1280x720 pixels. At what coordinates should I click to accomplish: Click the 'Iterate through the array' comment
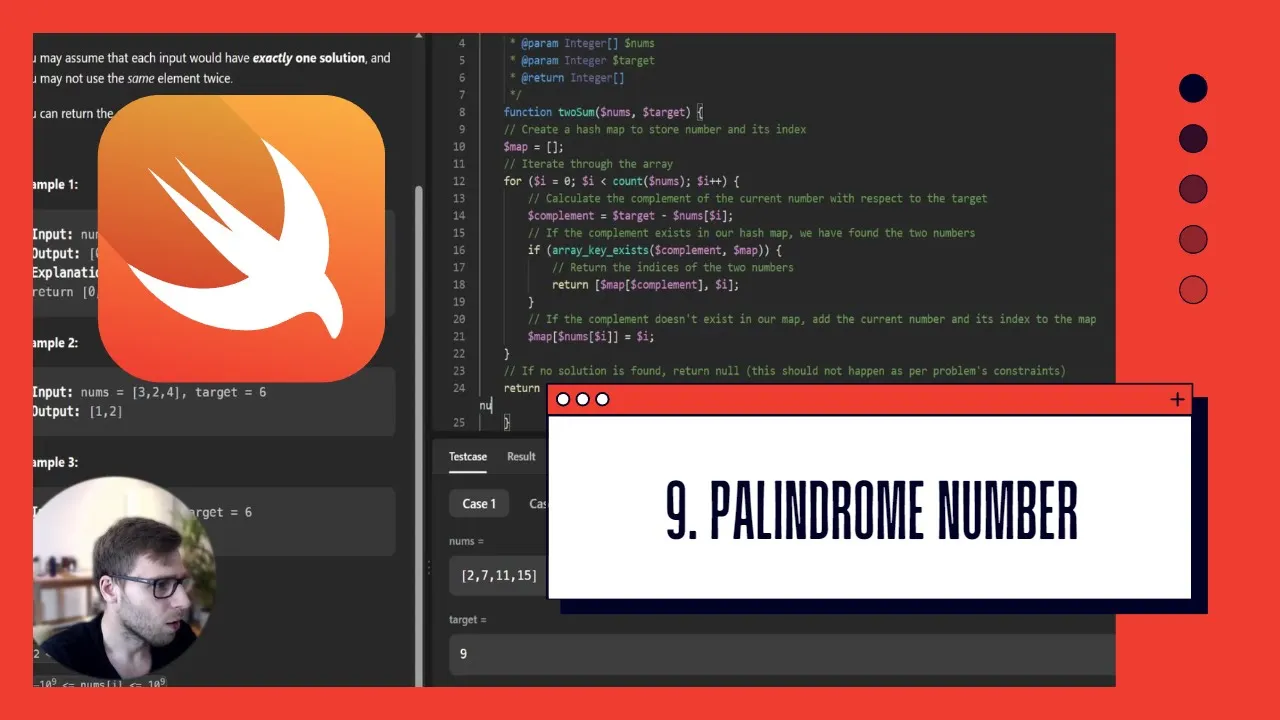[588, 163]
